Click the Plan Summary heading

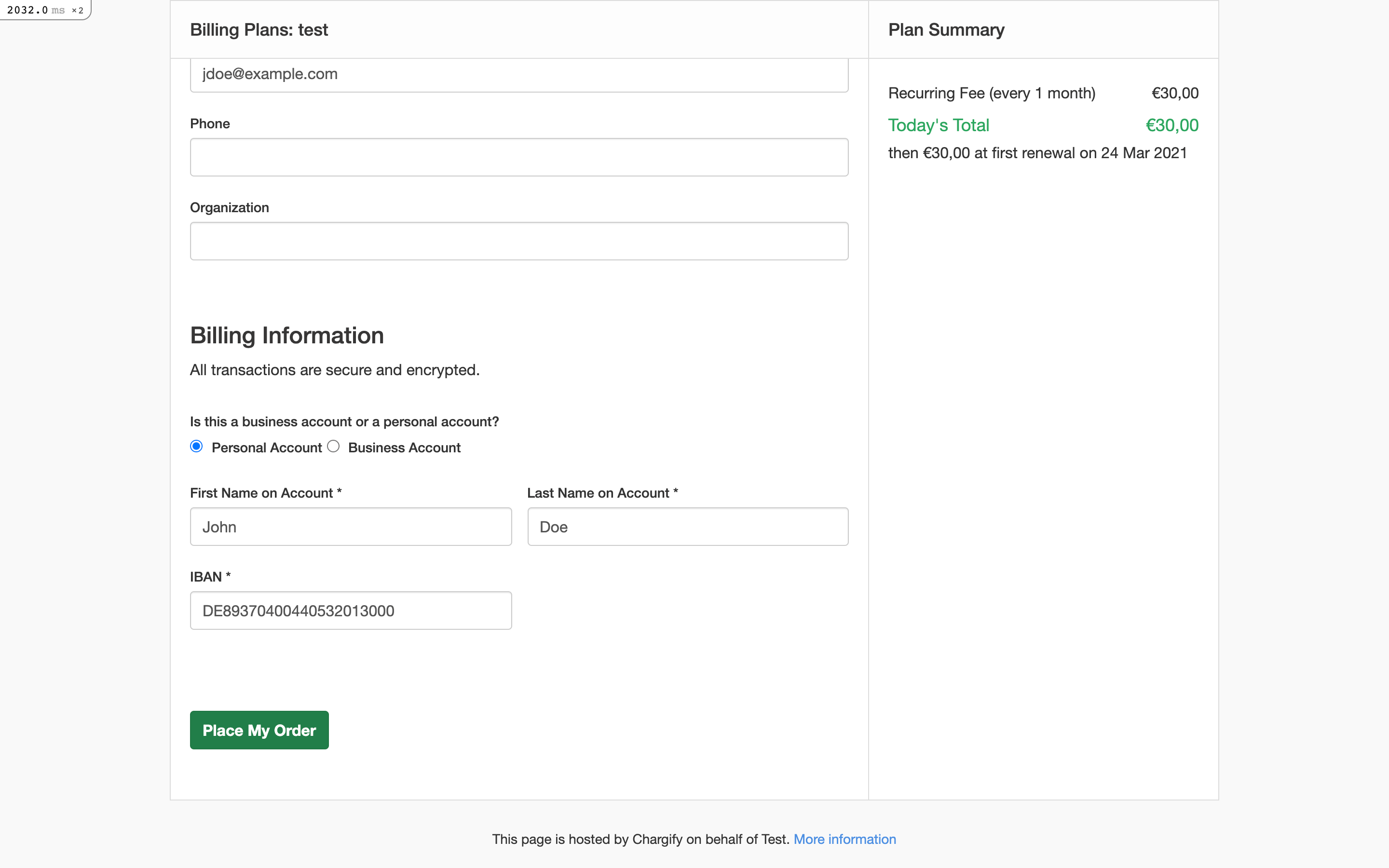click(945, 29)
